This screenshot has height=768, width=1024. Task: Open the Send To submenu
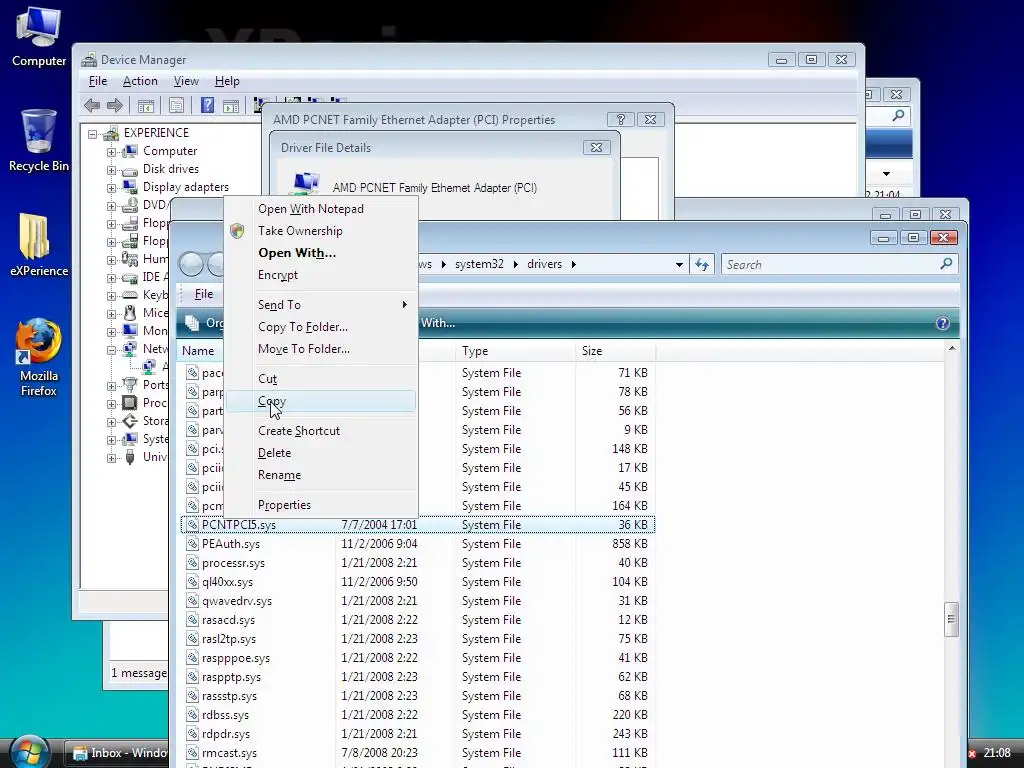pyautogui.click(x=320, y=305)
